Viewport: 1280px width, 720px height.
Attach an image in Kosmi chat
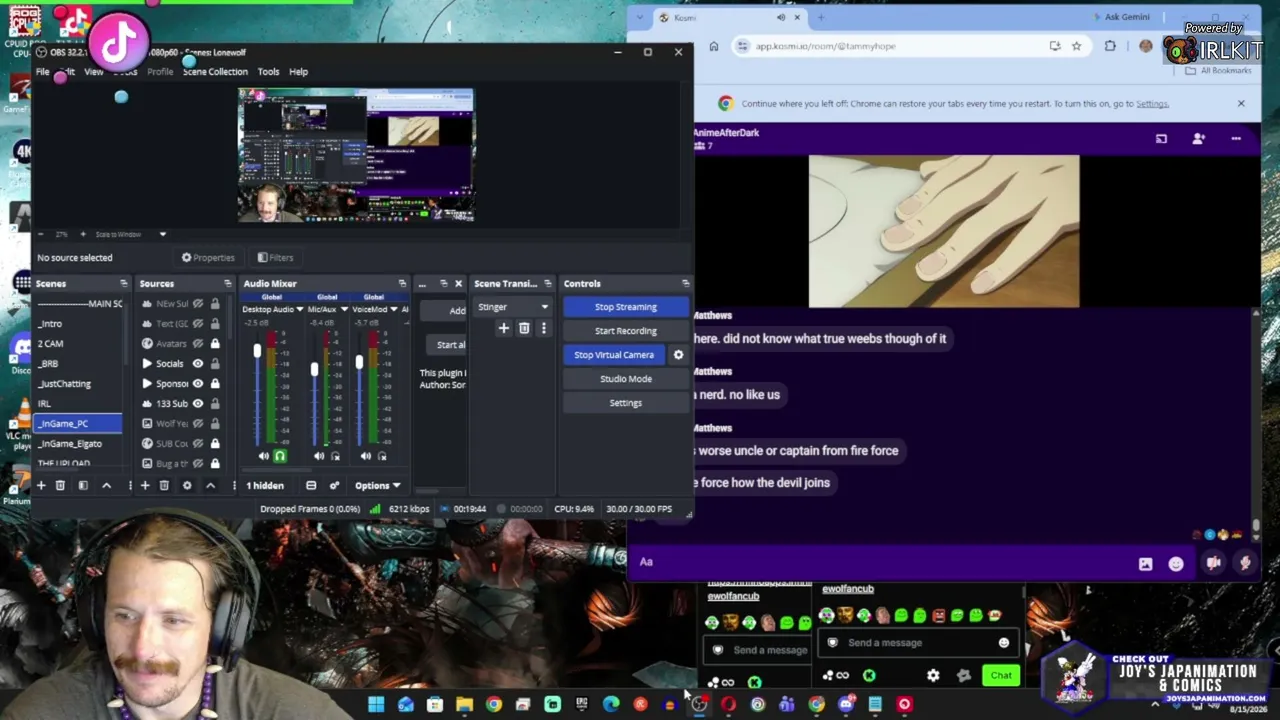point(1145,564)
